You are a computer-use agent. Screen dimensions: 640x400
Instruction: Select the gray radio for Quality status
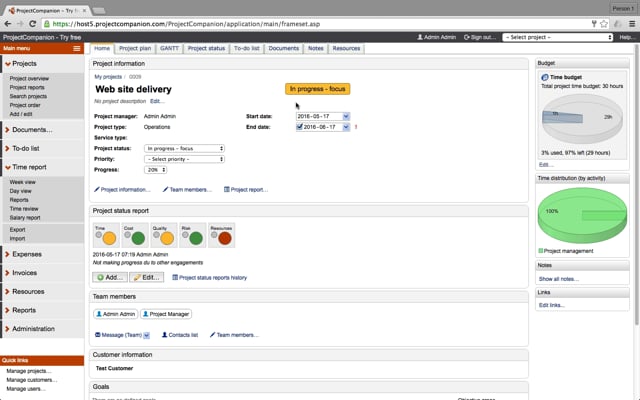point(156,235)
